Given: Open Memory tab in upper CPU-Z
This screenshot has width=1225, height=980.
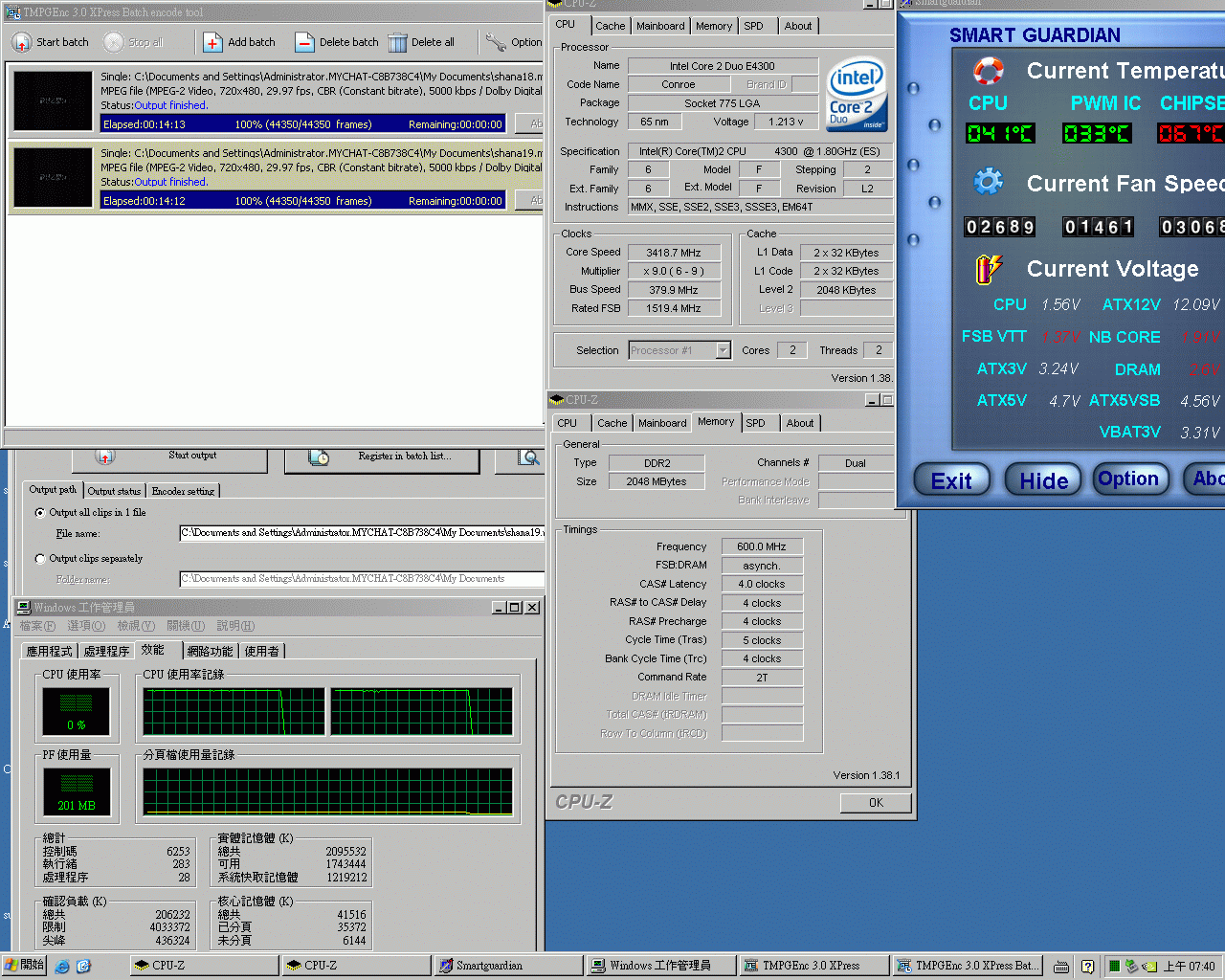Looking at the screenshot, I should click(714, 27).
